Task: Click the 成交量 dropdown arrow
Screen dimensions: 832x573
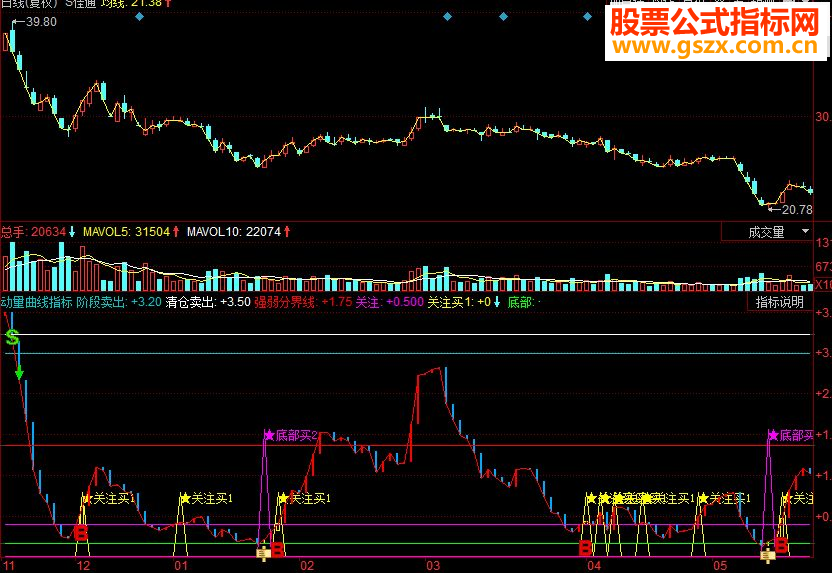Action: (x=805, y=231)
